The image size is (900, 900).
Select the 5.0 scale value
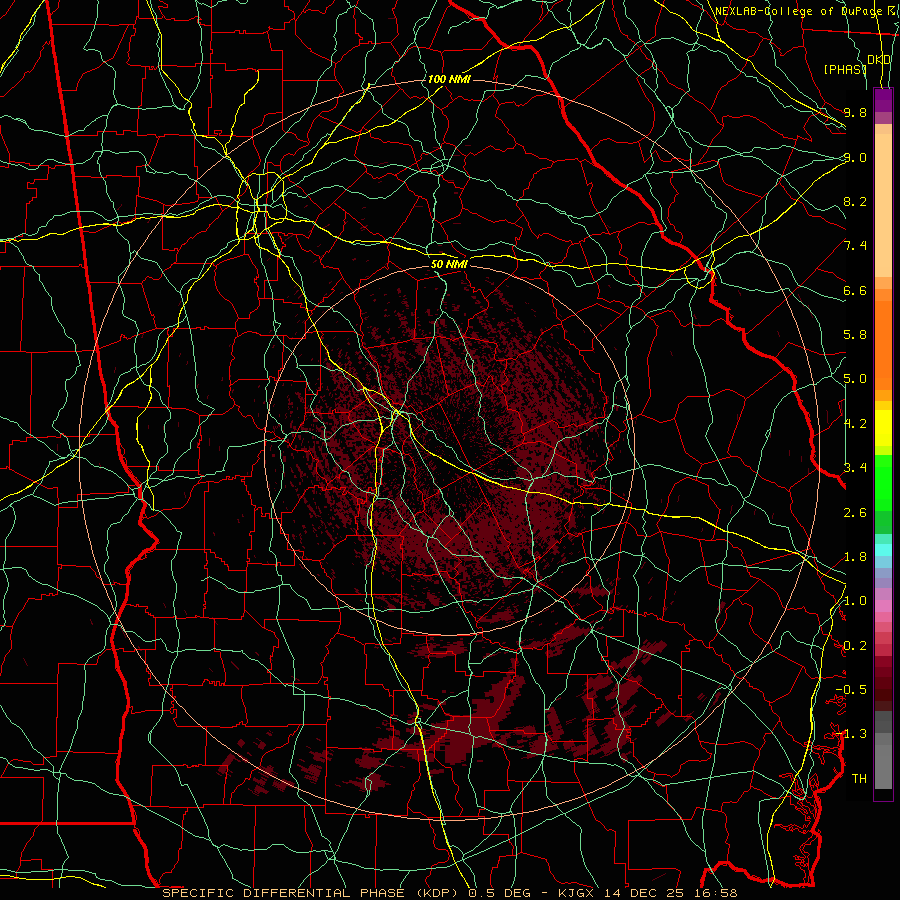click(x=855, y=379)
